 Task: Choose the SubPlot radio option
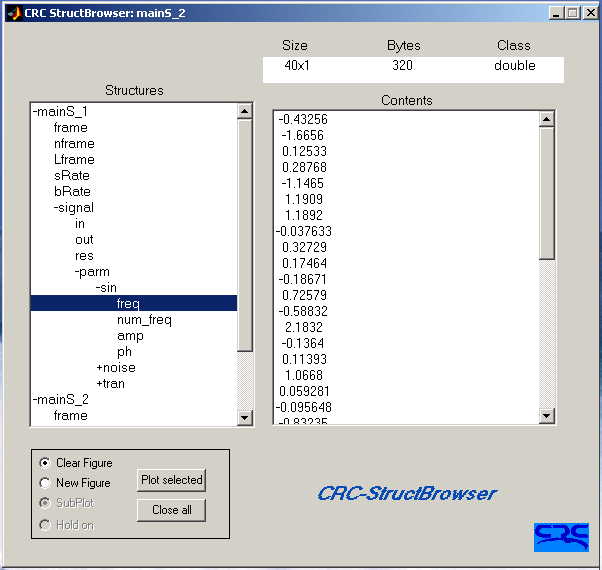pyautogui.click(x=45, y=503)
